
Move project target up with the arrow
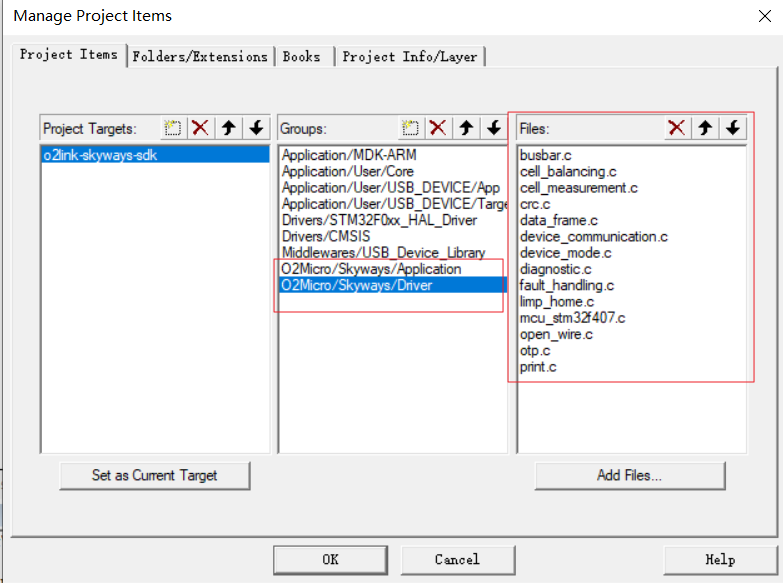click(x=229, y=128)
